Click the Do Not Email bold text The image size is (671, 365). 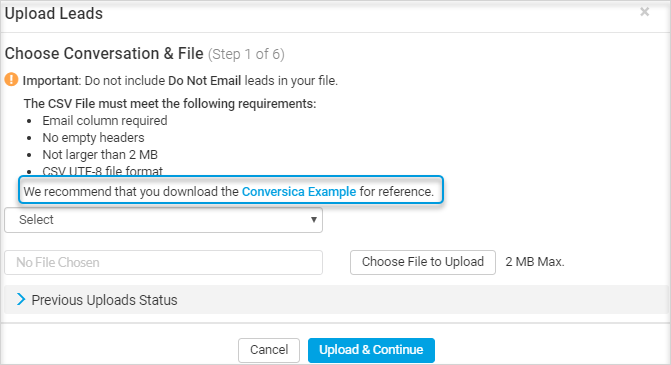tap(205, 80)
